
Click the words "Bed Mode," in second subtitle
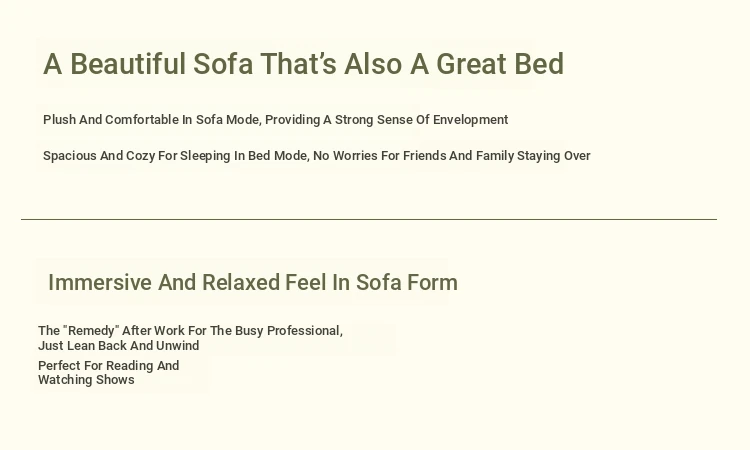[x=278, y=156]
